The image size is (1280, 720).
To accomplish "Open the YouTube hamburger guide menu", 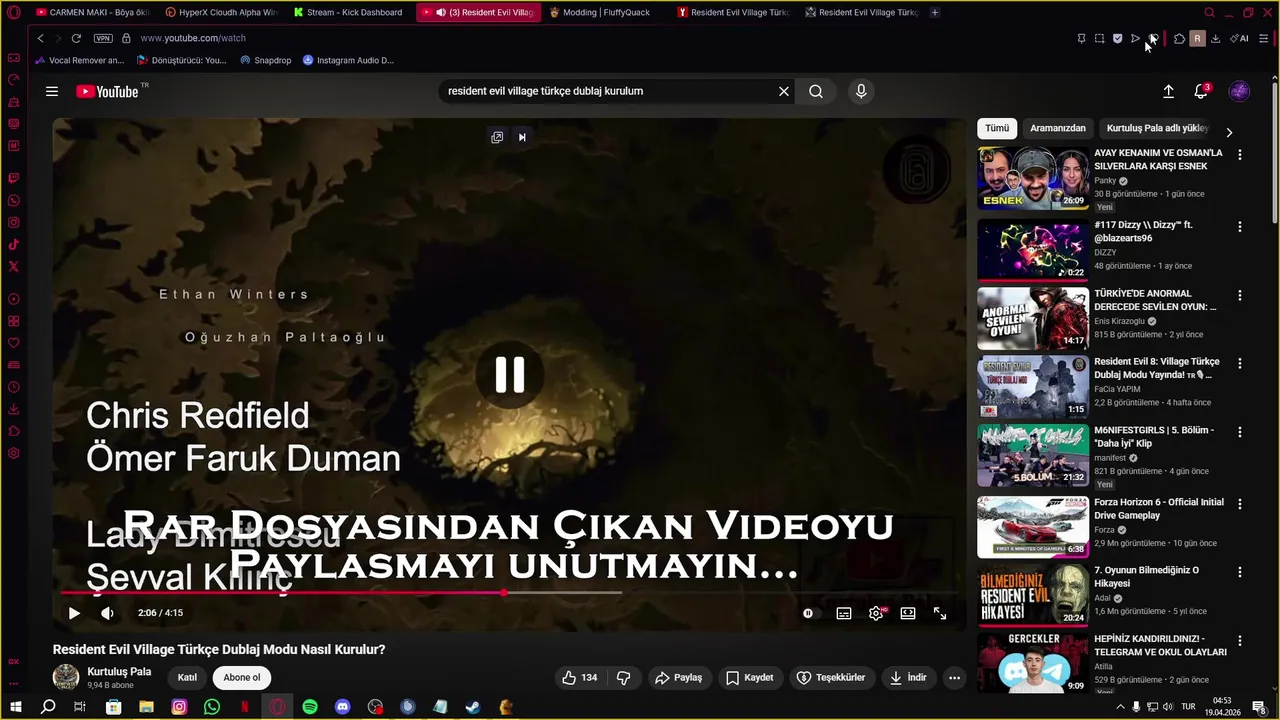I will point(52,91).
